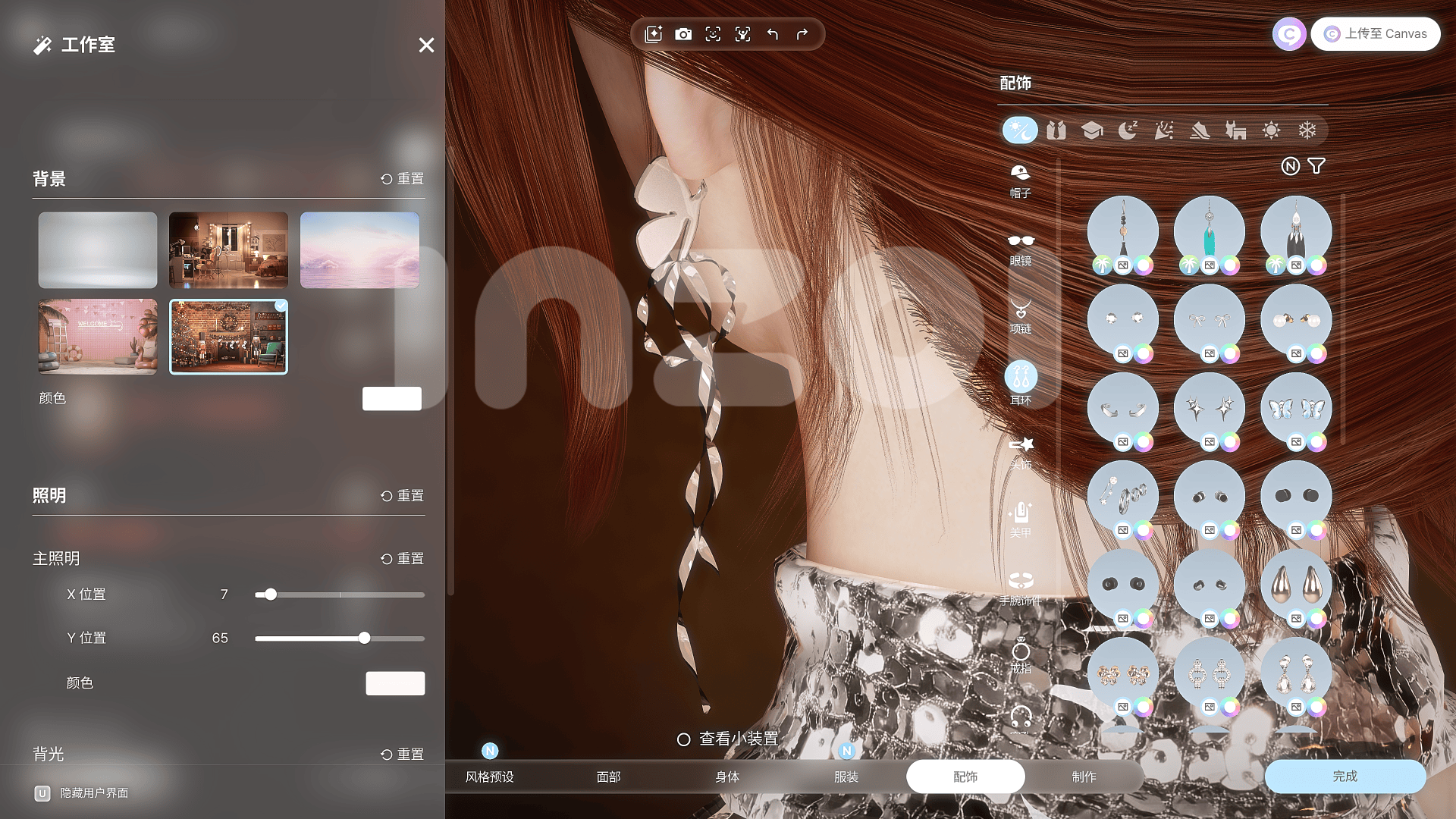Select the 耳环 earrings accessory category

pyautogui.click(x=1021, y=384)
